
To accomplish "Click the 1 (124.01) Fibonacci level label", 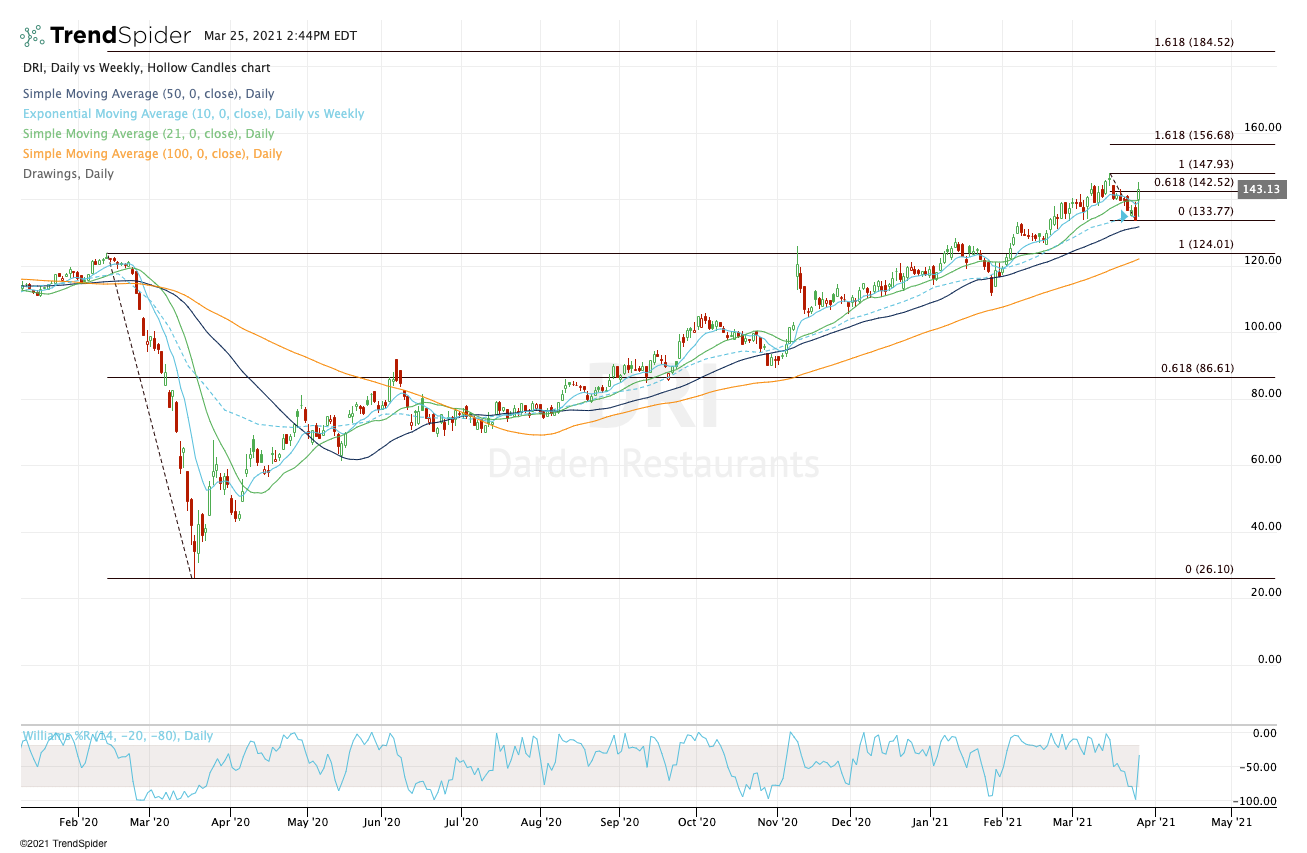I will coord(1204,244).
